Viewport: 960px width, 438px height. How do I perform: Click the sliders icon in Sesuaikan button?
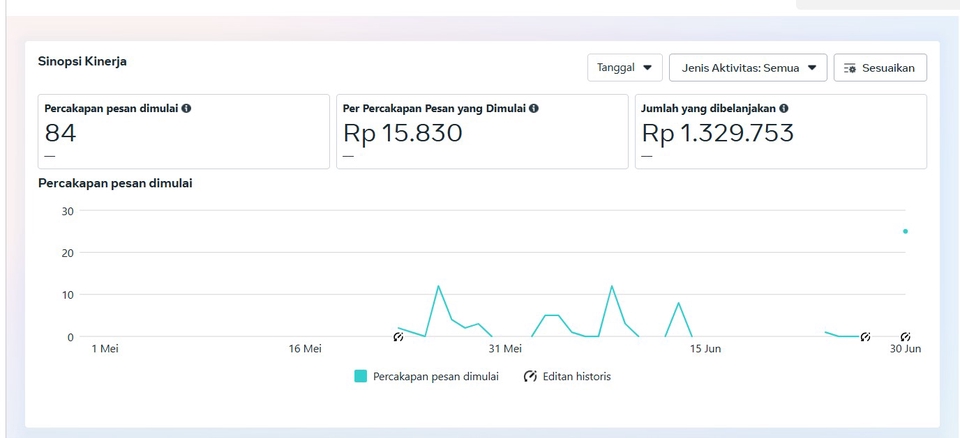850,68
